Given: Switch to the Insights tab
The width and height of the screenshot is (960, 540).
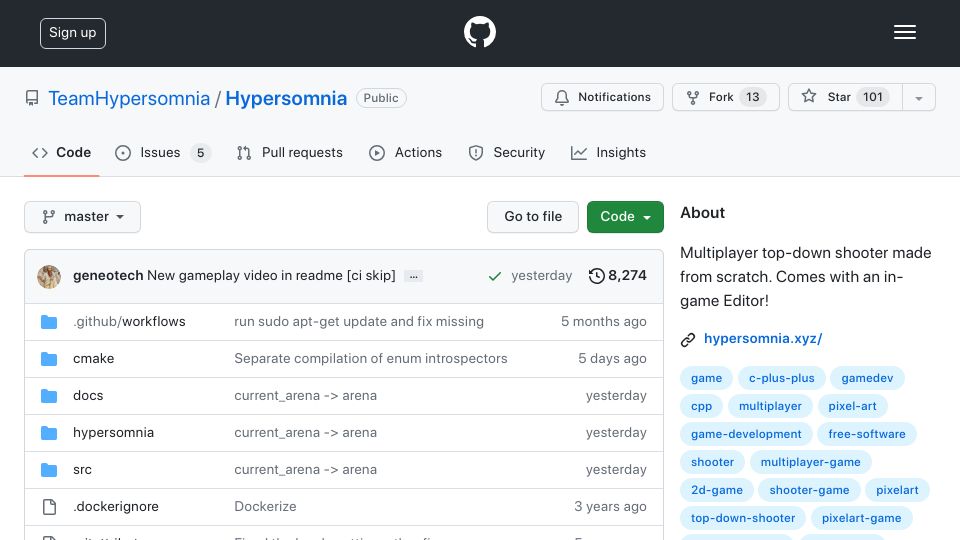Looking at the screenshot, I should coord(608,152).
